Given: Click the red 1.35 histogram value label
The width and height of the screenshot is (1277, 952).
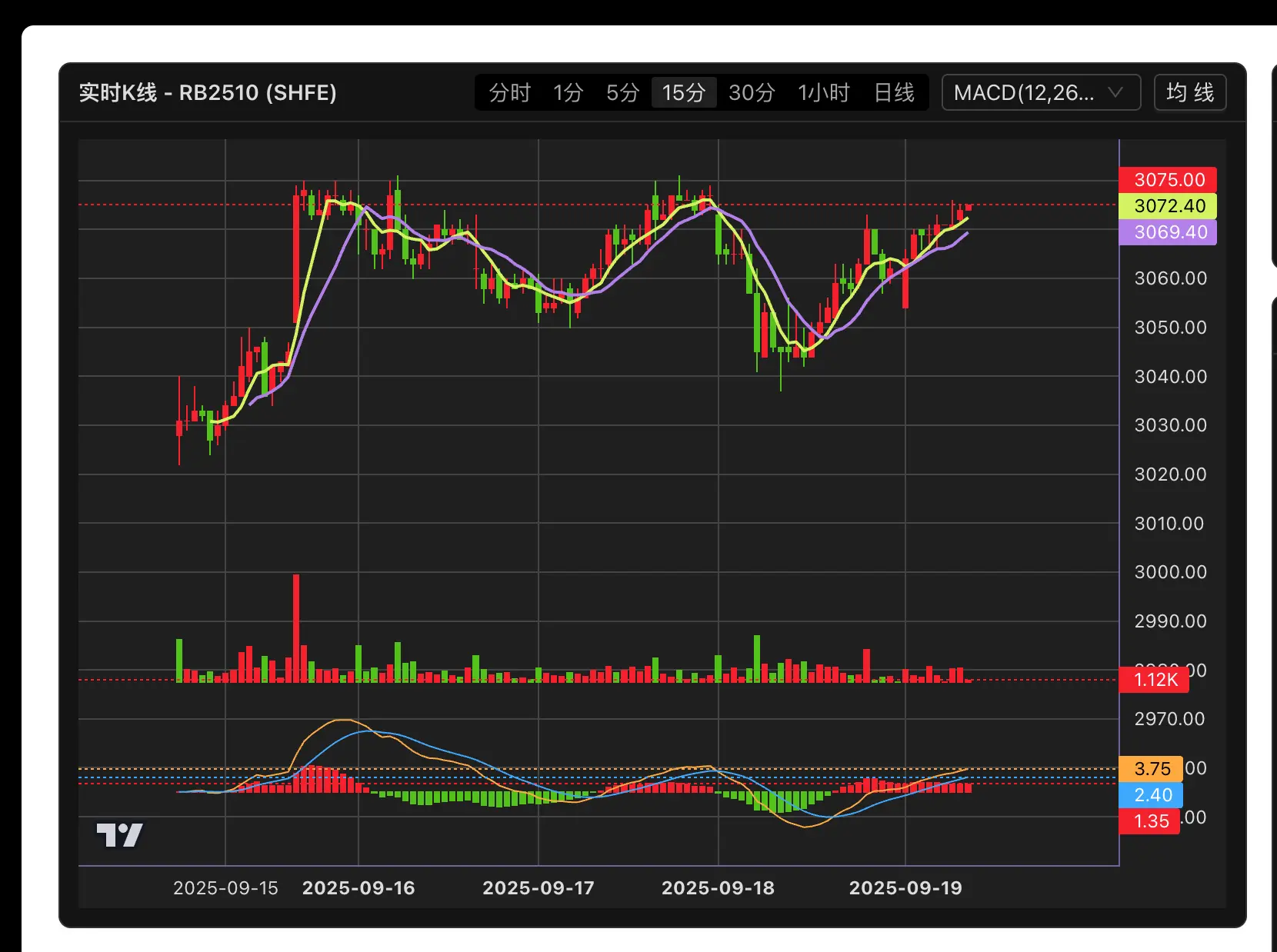Looking at the screenshot, I should point(1149,821).
